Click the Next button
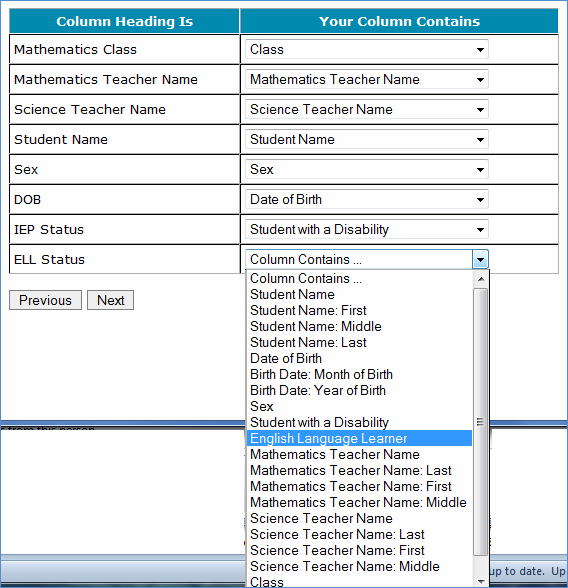The width and height of the screenshot is (568, 588). point(111,300)
